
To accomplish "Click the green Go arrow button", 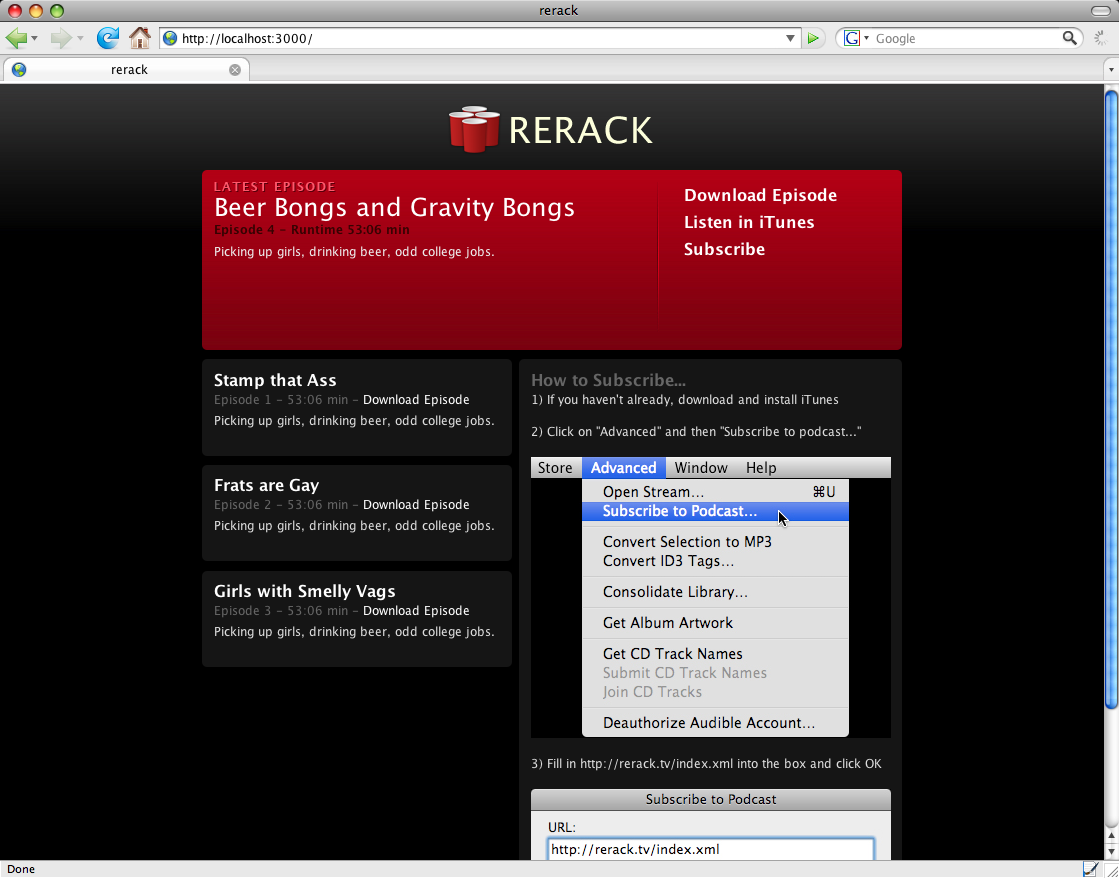I will point(813,39).
